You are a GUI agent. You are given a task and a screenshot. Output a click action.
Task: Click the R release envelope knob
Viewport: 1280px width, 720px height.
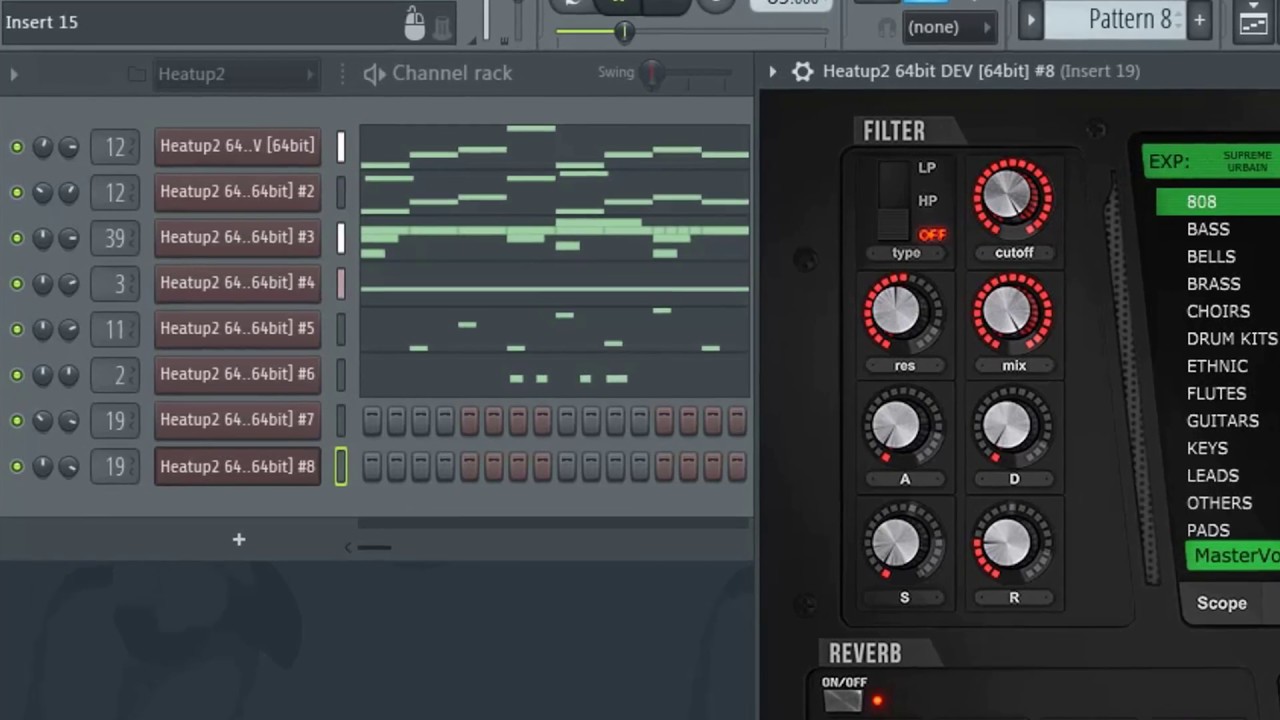point(1013,544)
